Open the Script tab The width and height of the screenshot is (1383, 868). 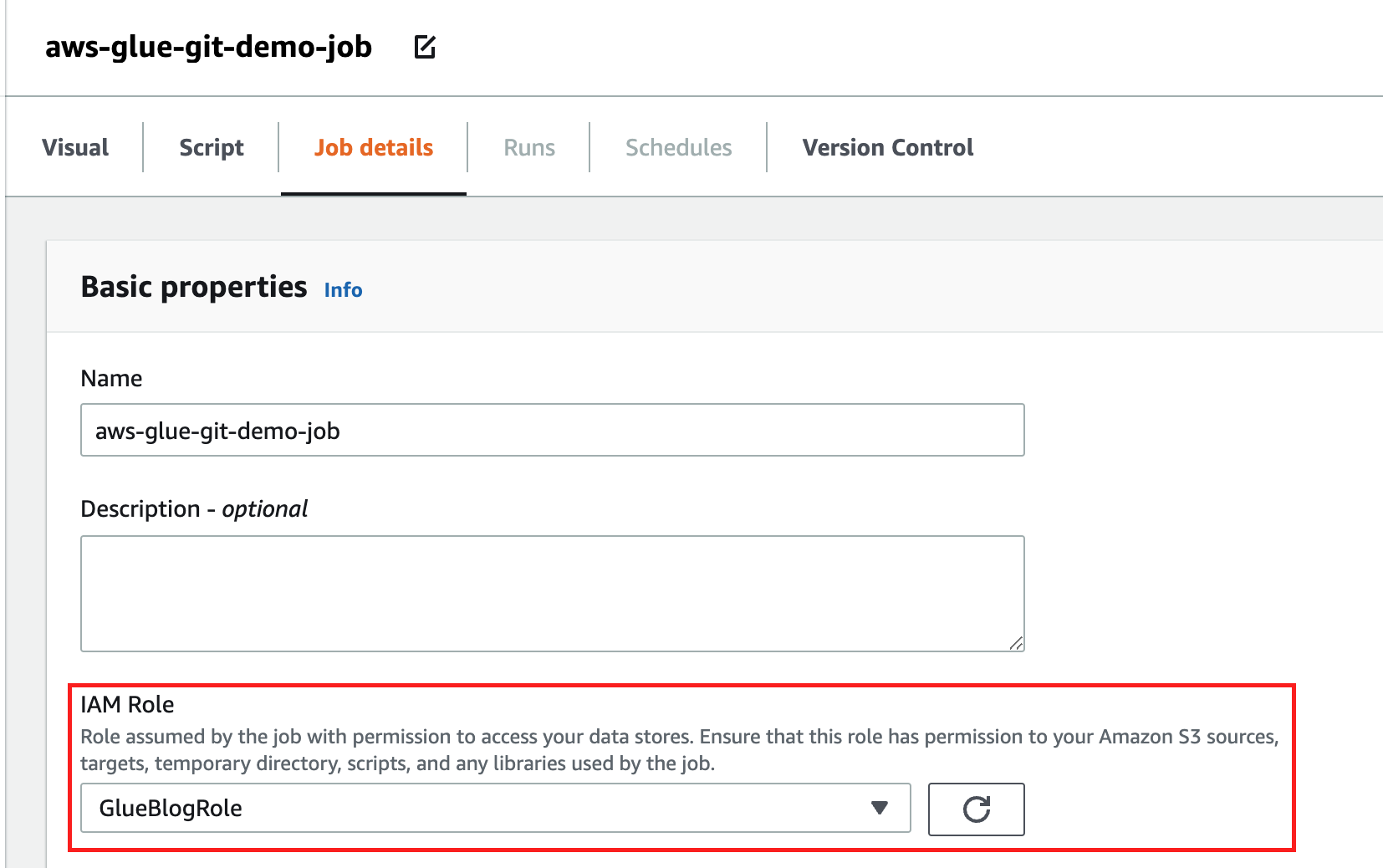(212, 147)
